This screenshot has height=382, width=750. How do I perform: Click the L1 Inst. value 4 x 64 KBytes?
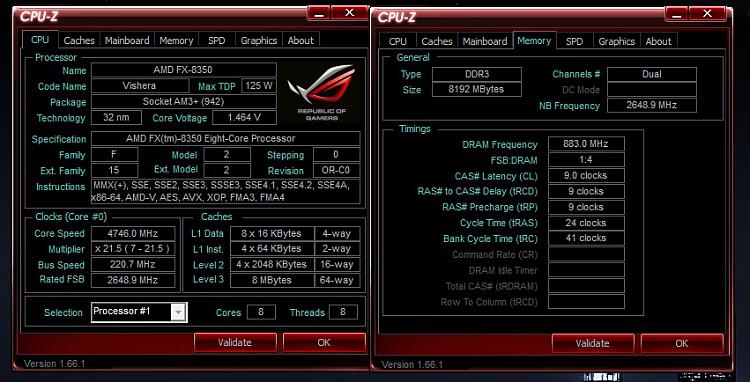272,249
